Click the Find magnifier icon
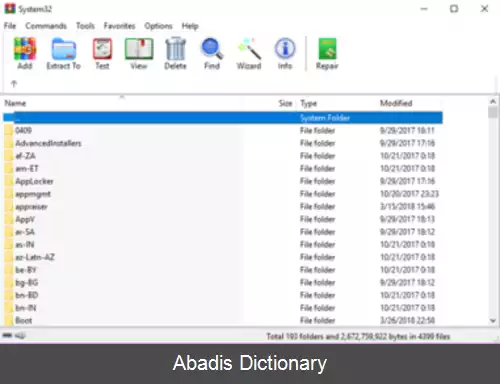This screenshot has height=384, width=500. tap(212, 49)
